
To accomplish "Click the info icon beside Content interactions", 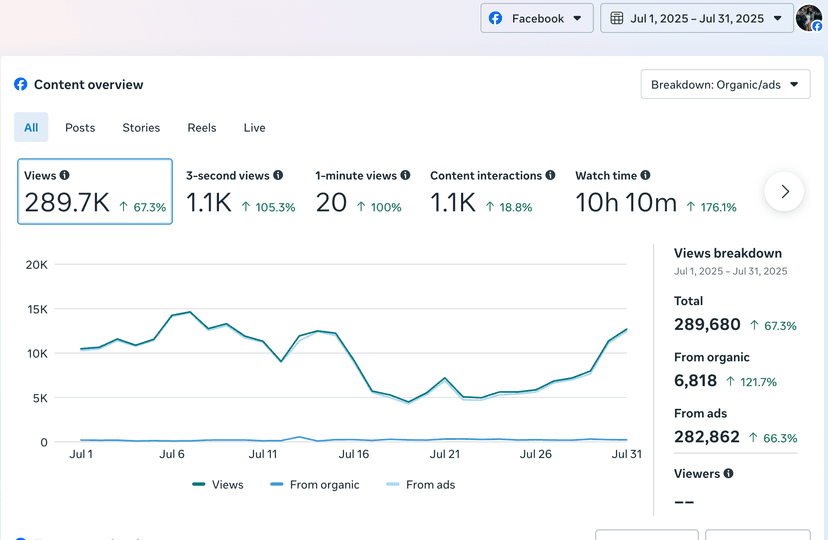I will tap(550, 175).
